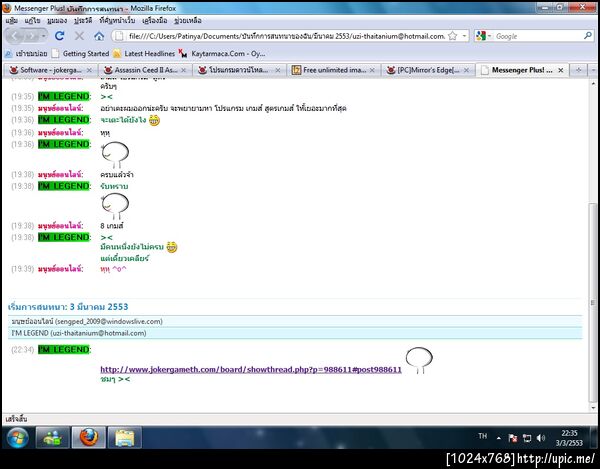This screenshot has height=469, width=600.
Task: Reload the current page
Action: tap(59, 36)
